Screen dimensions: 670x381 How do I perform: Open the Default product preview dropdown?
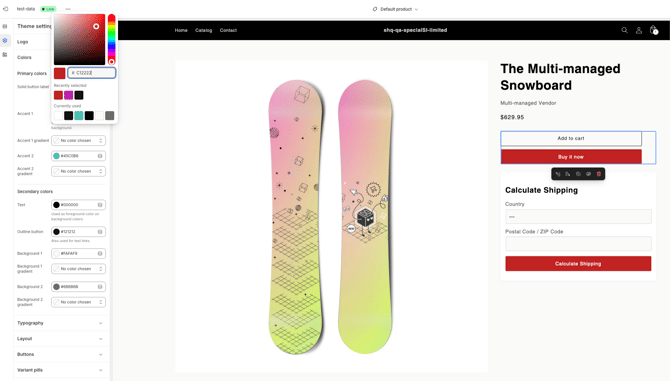tap(395, 9)
